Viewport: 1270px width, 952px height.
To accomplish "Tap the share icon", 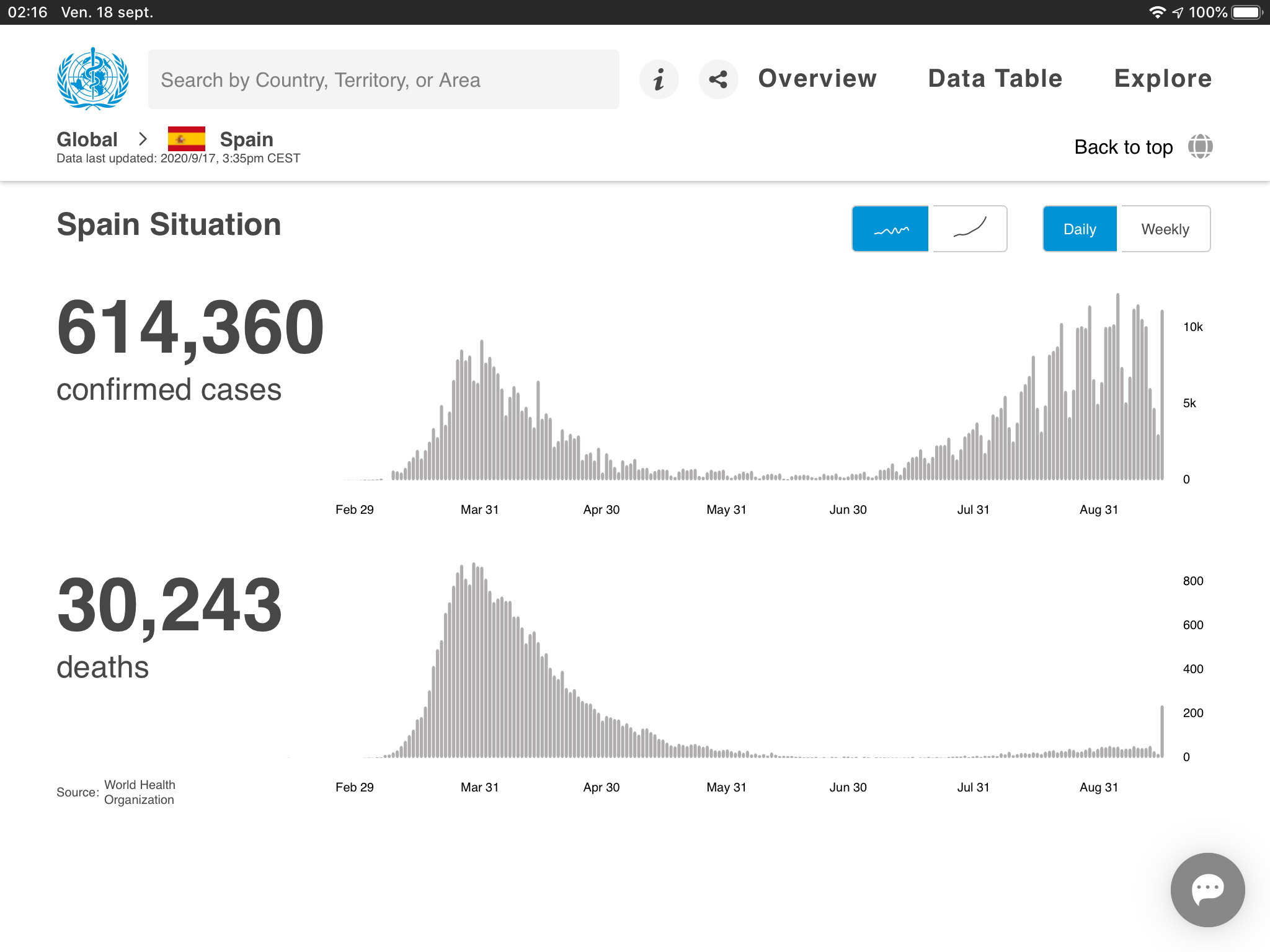I will 718,79.
